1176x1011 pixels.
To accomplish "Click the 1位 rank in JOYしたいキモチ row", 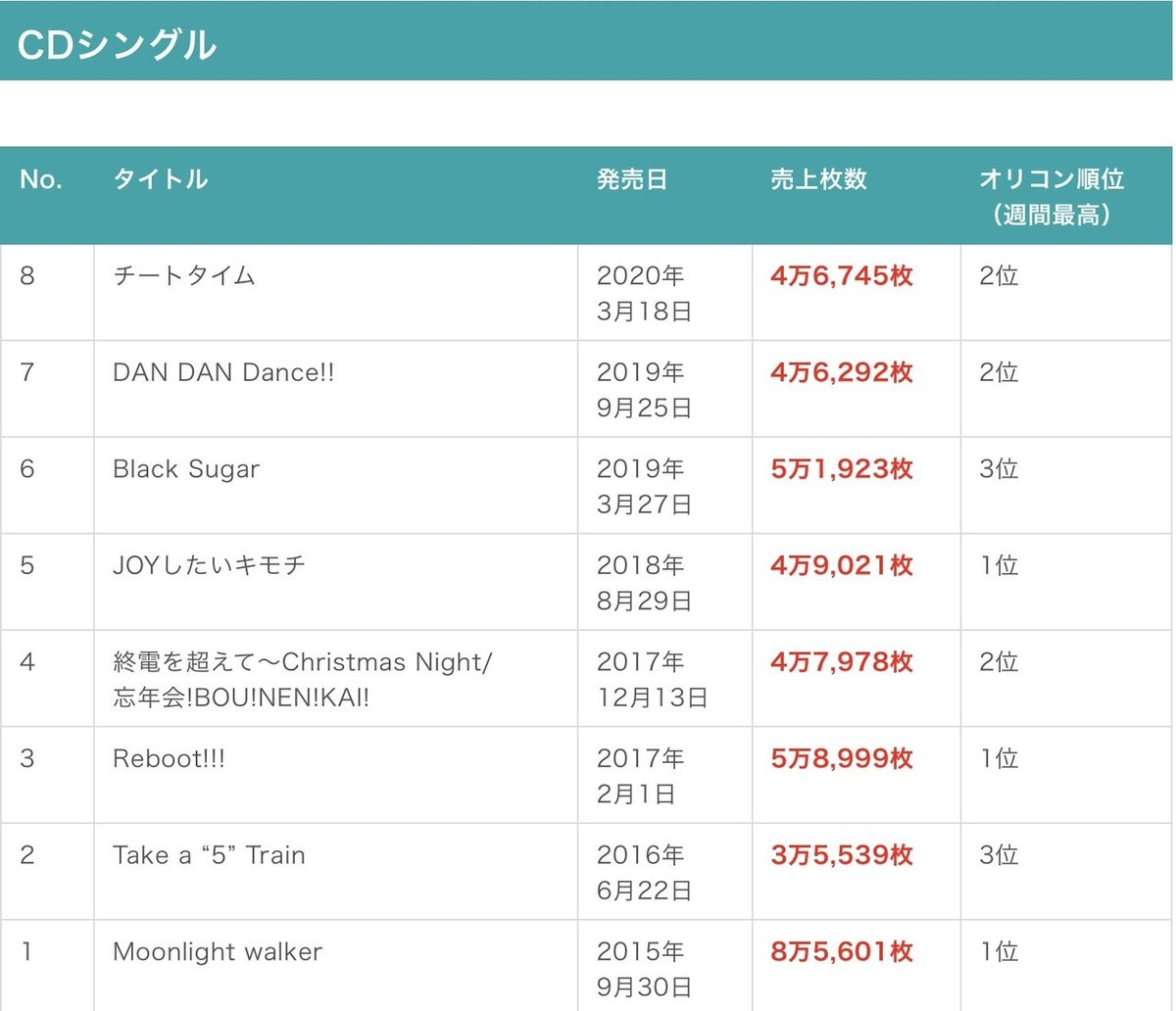I will click(999, 565).
